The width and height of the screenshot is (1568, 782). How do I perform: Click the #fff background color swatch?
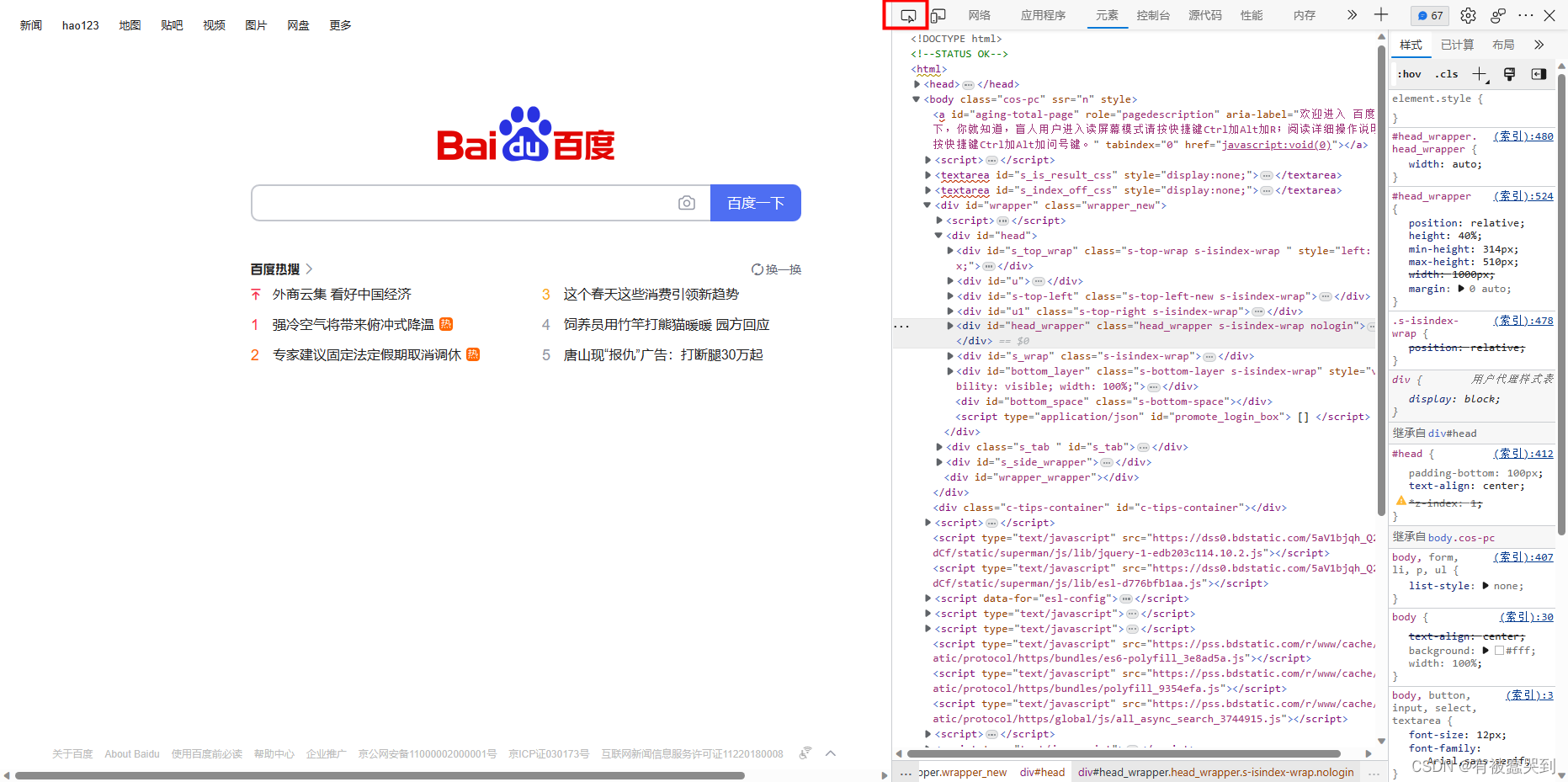pos(1499,651)
